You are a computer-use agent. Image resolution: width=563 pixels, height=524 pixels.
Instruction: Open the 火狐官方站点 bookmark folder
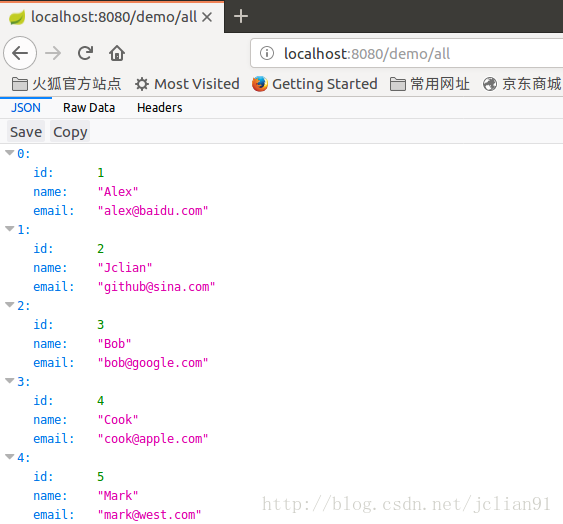pos(66,84)
